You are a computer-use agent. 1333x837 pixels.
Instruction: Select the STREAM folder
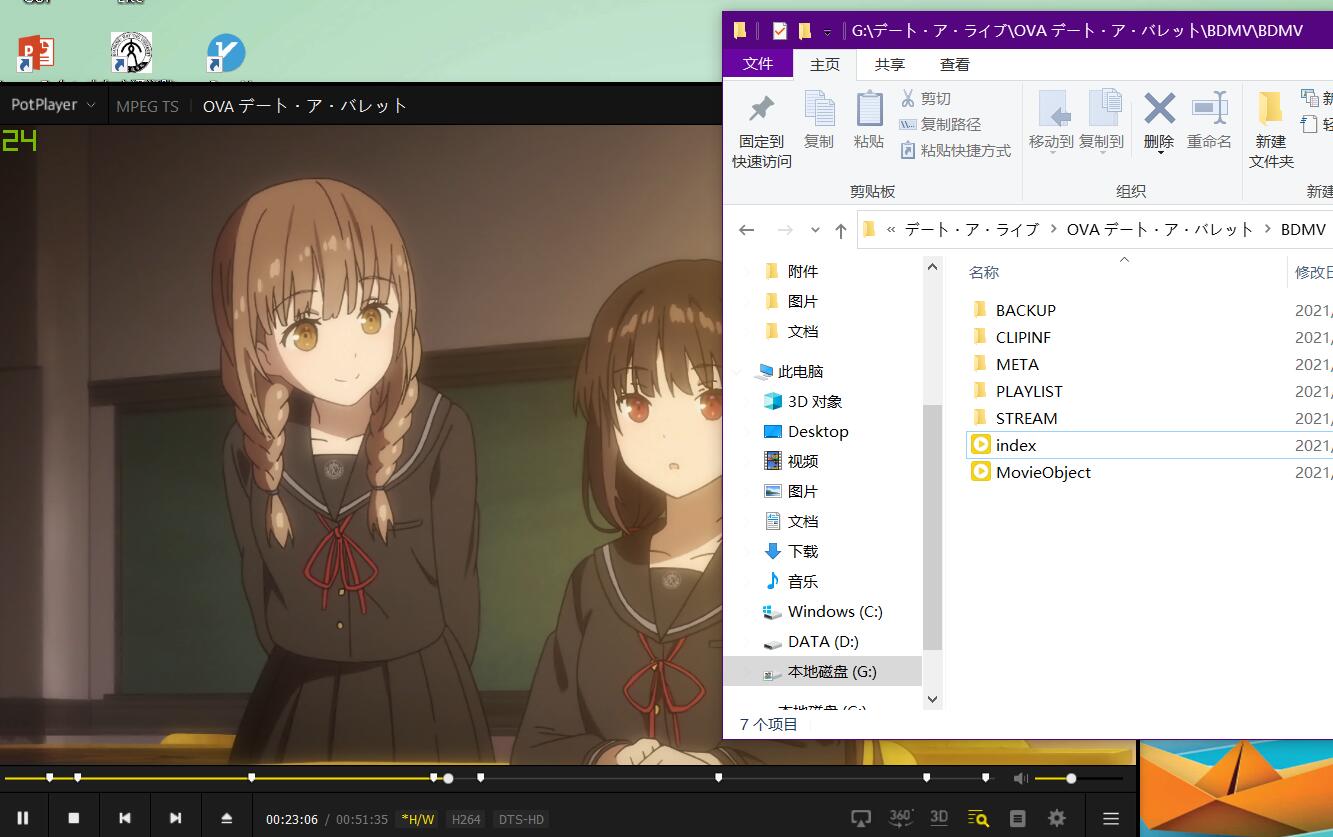1026,418
